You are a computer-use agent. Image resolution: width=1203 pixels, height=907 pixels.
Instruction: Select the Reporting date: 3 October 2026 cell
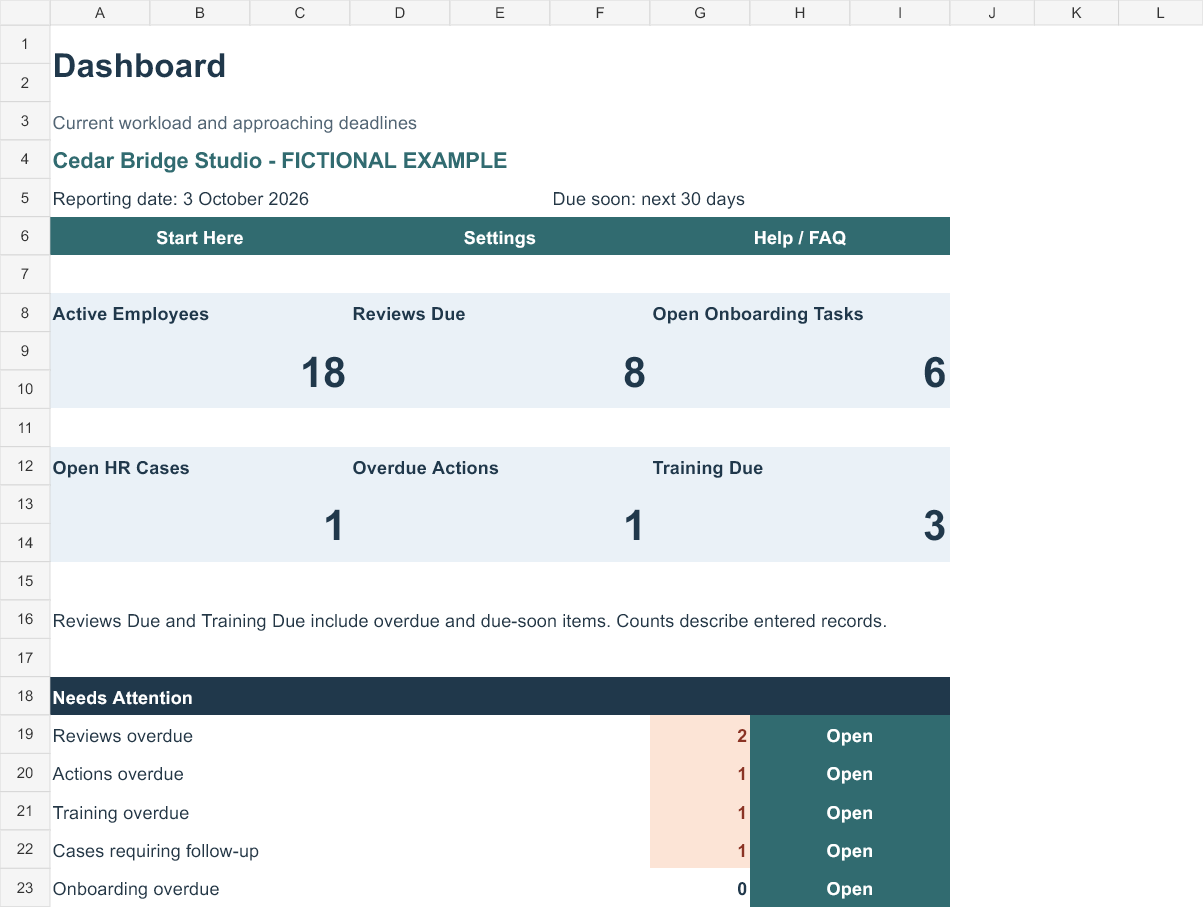(181, 199)
